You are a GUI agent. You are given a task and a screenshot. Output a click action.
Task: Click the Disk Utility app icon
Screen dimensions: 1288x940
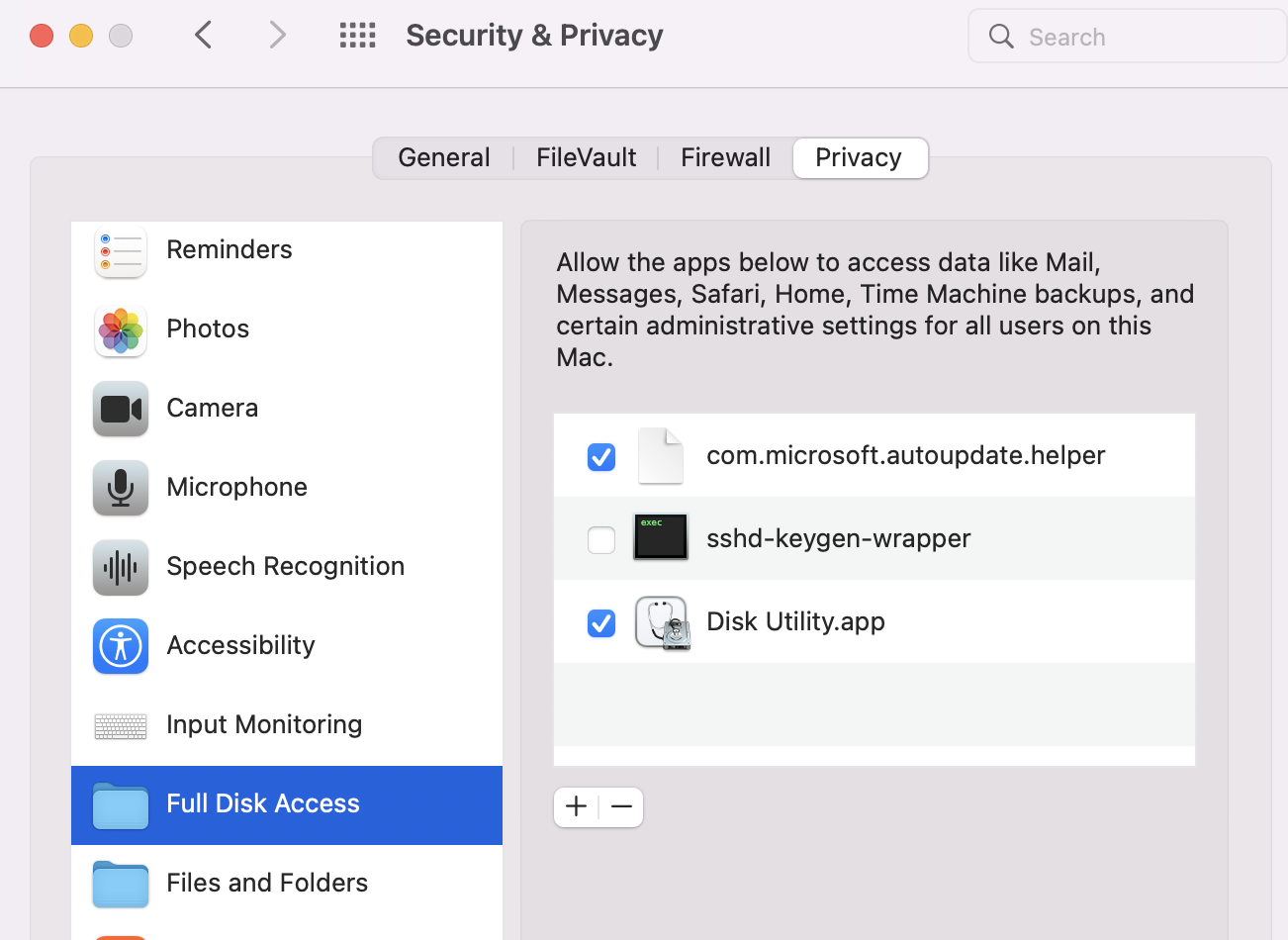662,622
